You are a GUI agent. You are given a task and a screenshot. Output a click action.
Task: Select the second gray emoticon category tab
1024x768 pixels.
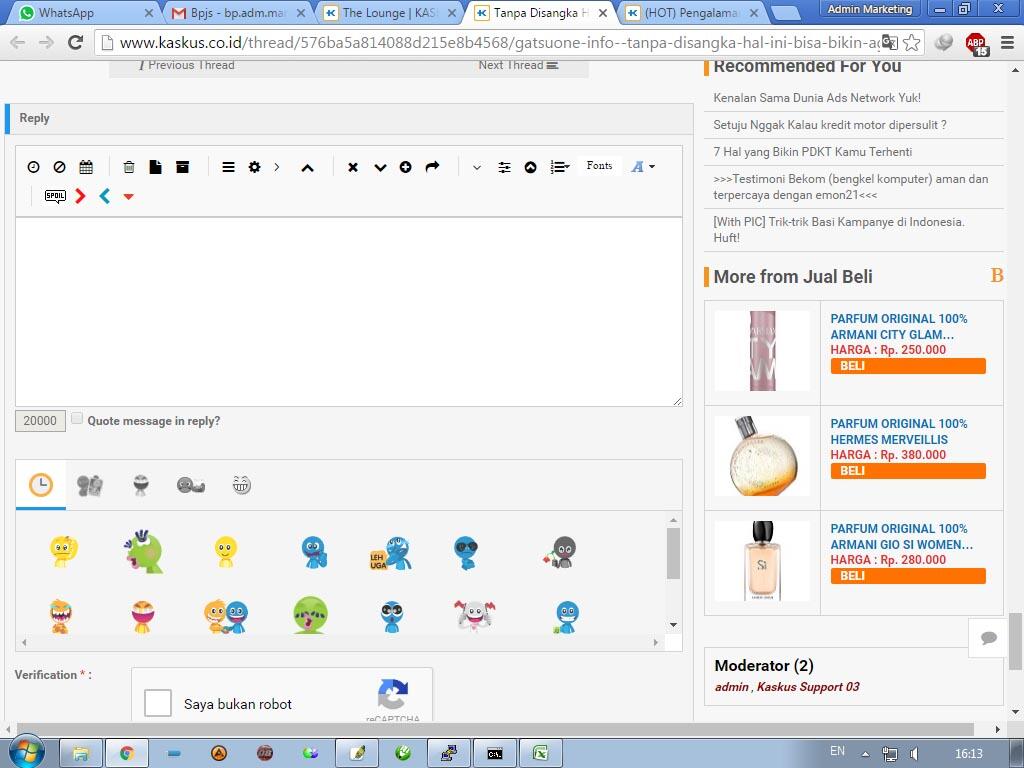point(140,485)
